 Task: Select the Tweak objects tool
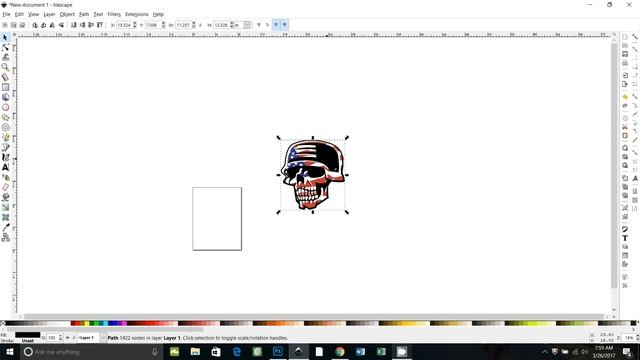tap(5, 58)
